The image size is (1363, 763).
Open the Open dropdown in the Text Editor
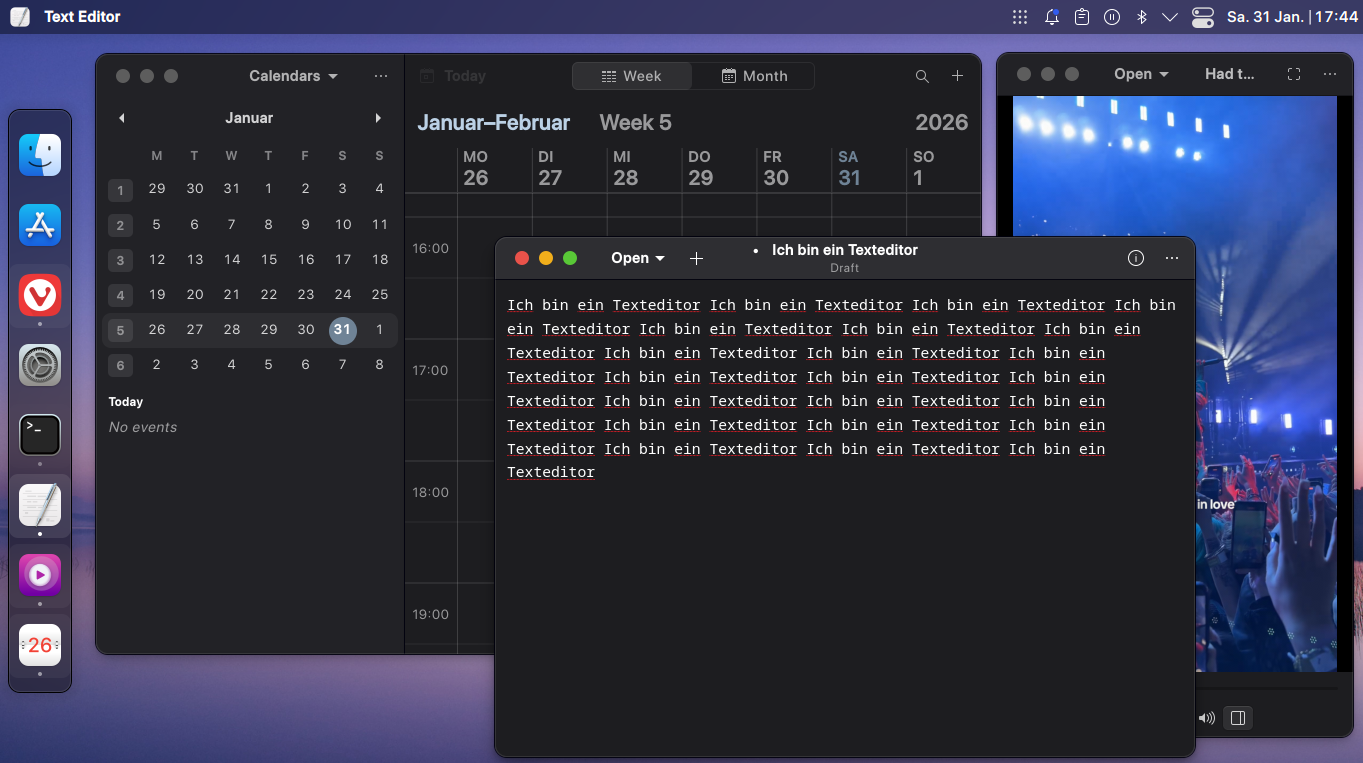[637, 257]
